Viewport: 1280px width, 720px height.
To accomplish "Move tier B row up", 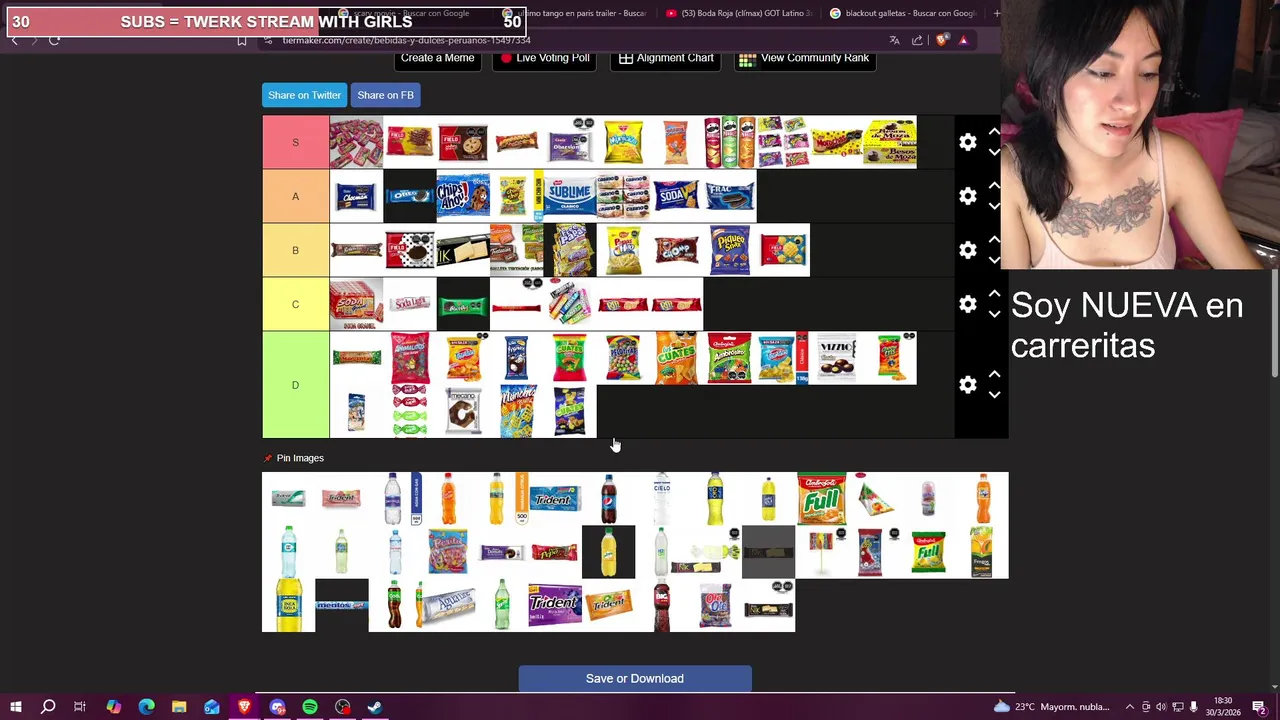I will coord(994,240).
